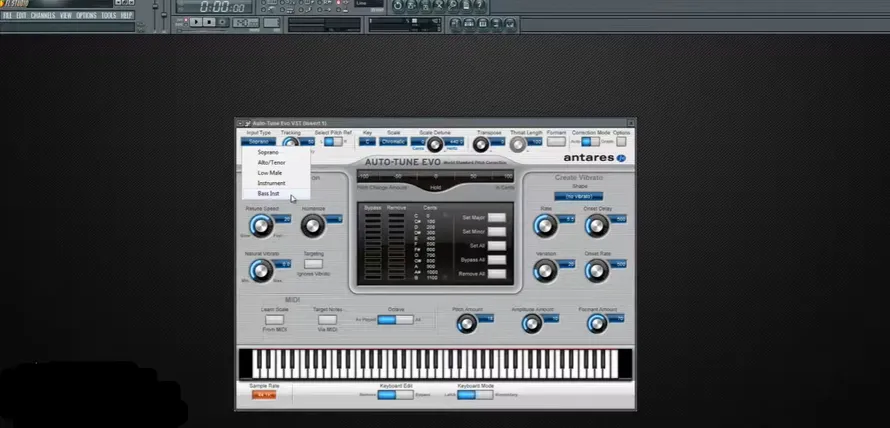Image resolution: width=890 pixels, height=428 pixels.
Task: Toggle the Select Pitch Ref L/R switch
Action: [x=333, y=141]
